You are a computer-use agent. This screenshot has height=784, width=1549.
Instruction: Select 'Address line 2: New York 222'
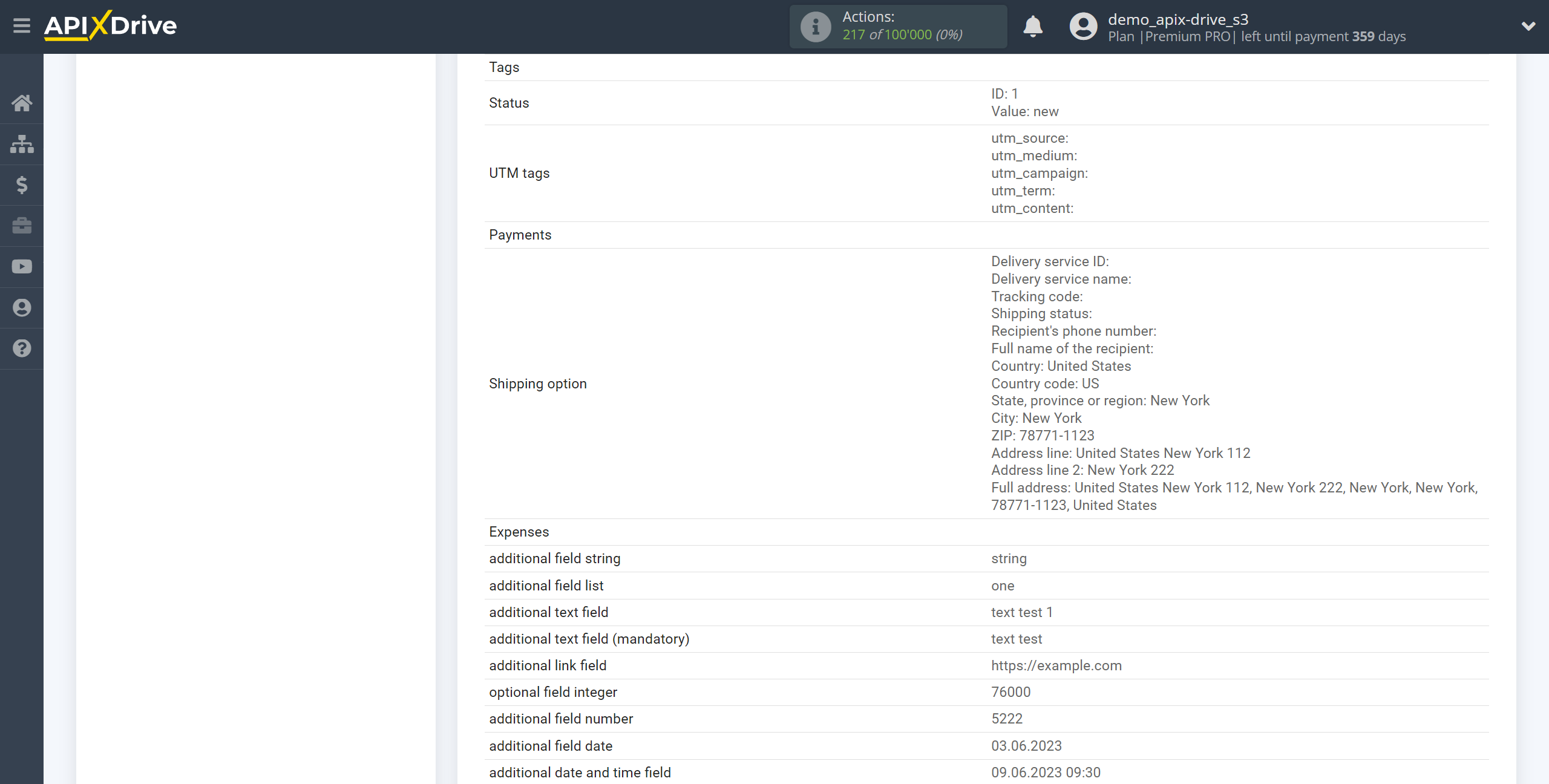[x=1082, y=471]
